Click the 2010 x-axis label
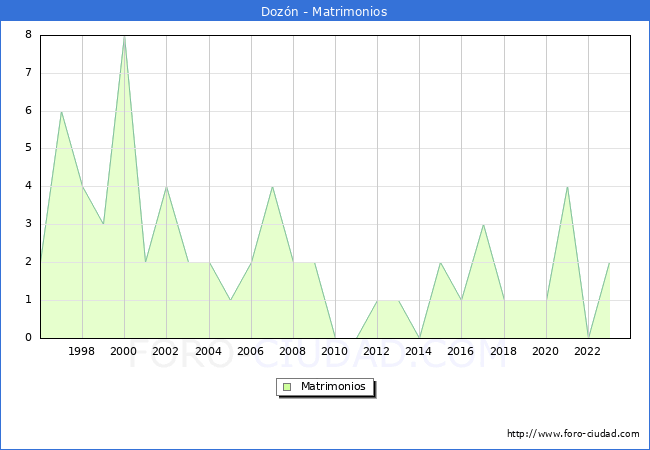The width and height of the screenshot is (650, 450). 335,351
